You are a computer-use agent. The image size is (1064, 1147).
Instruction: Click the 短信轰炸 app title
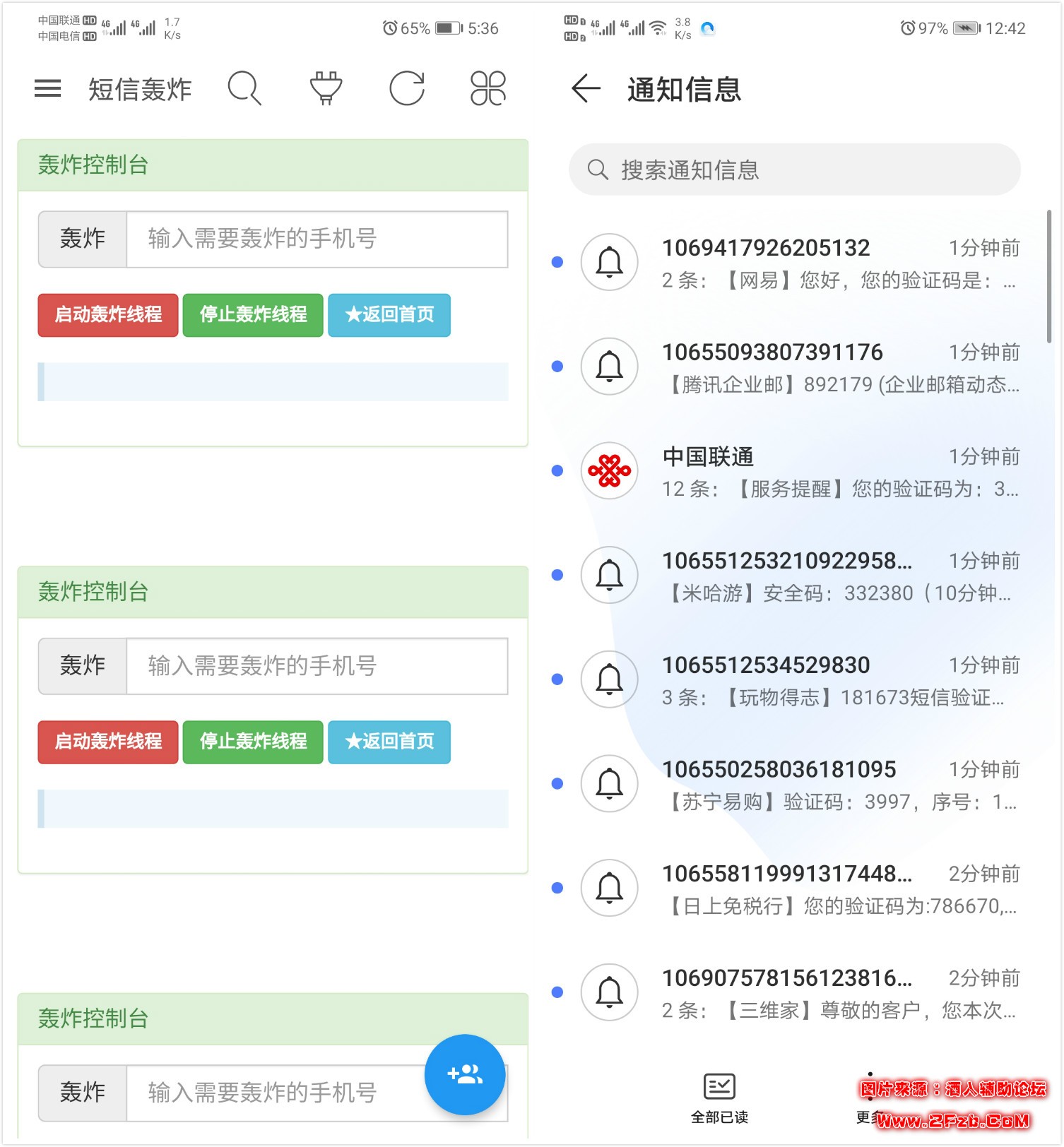pos(140,89)
